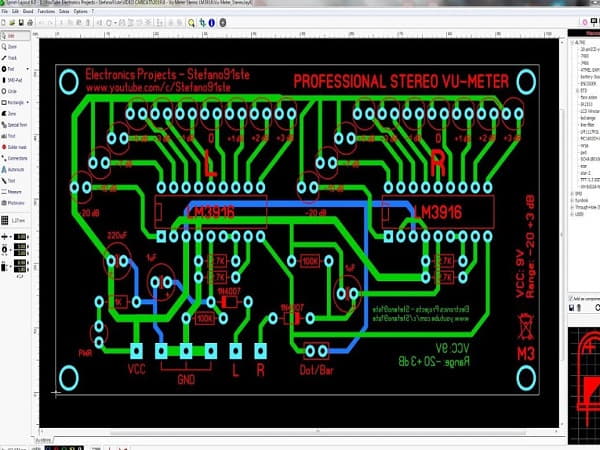Click the macro preview thumbnail
Screen dimensions: 600x450
pyautogui.click(x=584, y=386)
